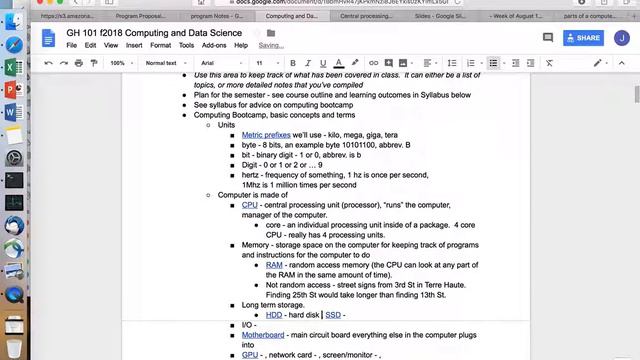Follow the RAM link

[274, 265]
